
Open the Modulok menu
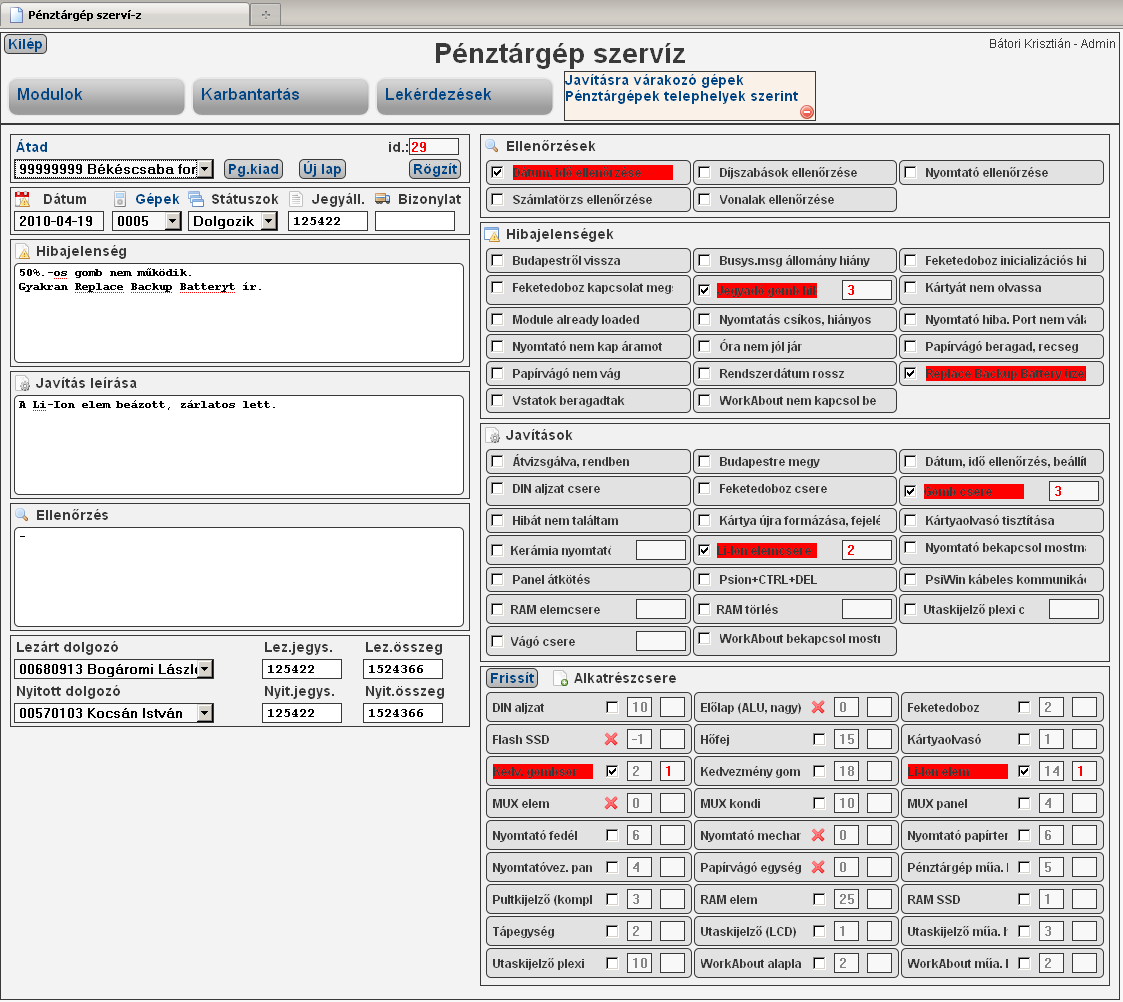click(x=97, y=95)
